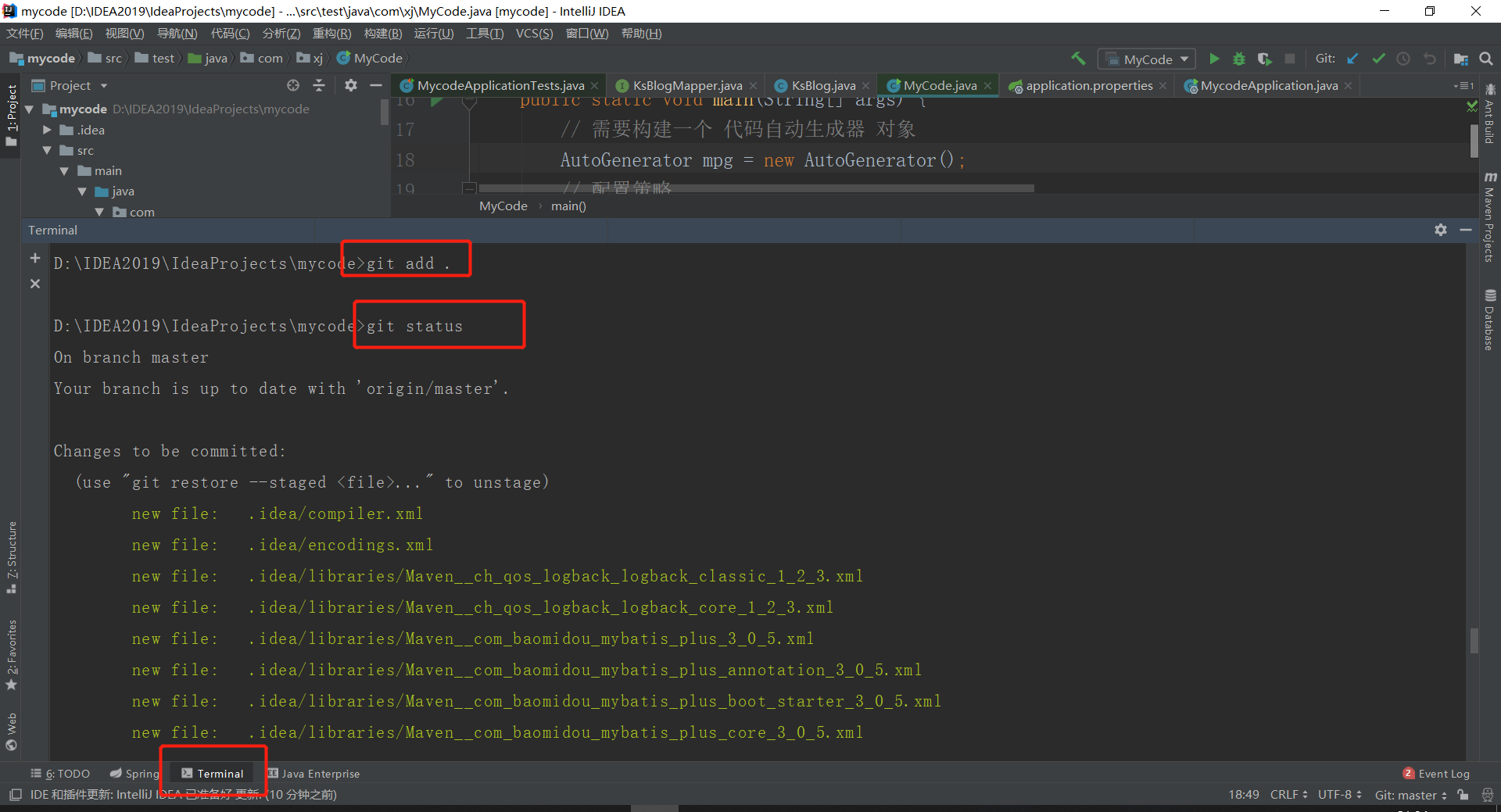
Task: Expand the .idea folder in project tree
Action: [x=48, y=130]
